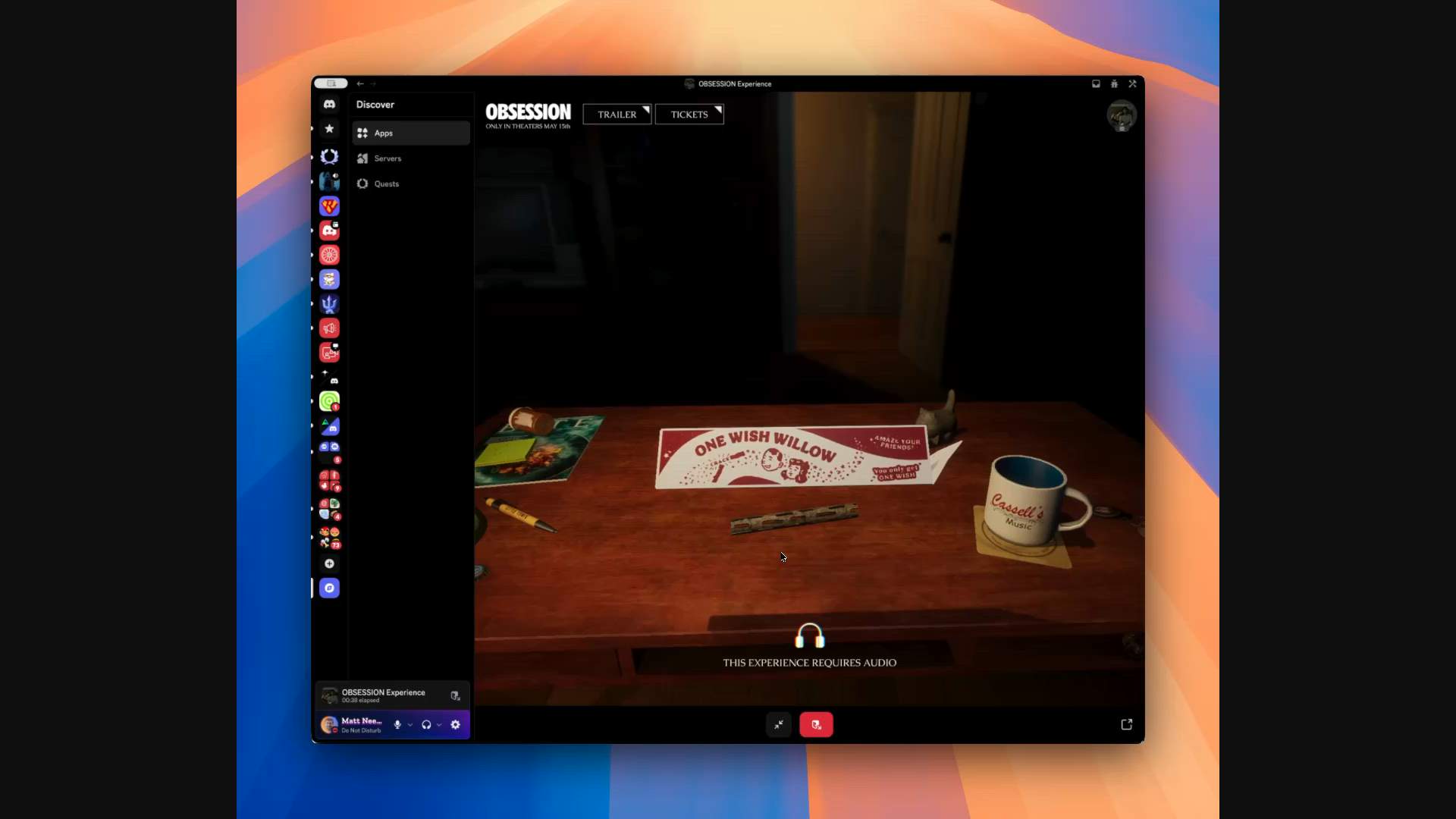Open user settings gear icon
This screenshot has width=1456, height=819.
[x=455, y=725]
